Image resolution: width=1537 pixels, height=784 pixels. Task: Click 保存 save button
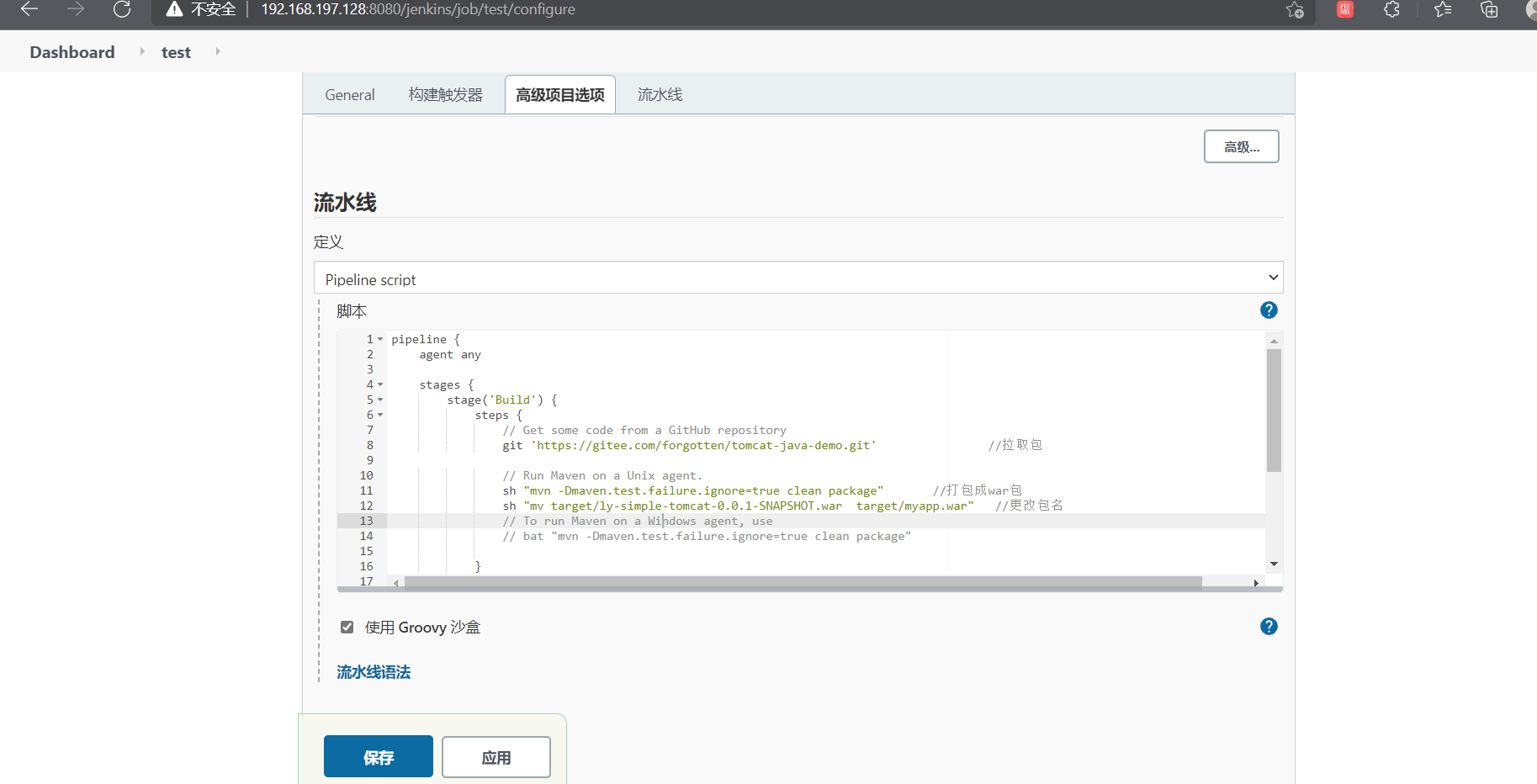(379, 756)
